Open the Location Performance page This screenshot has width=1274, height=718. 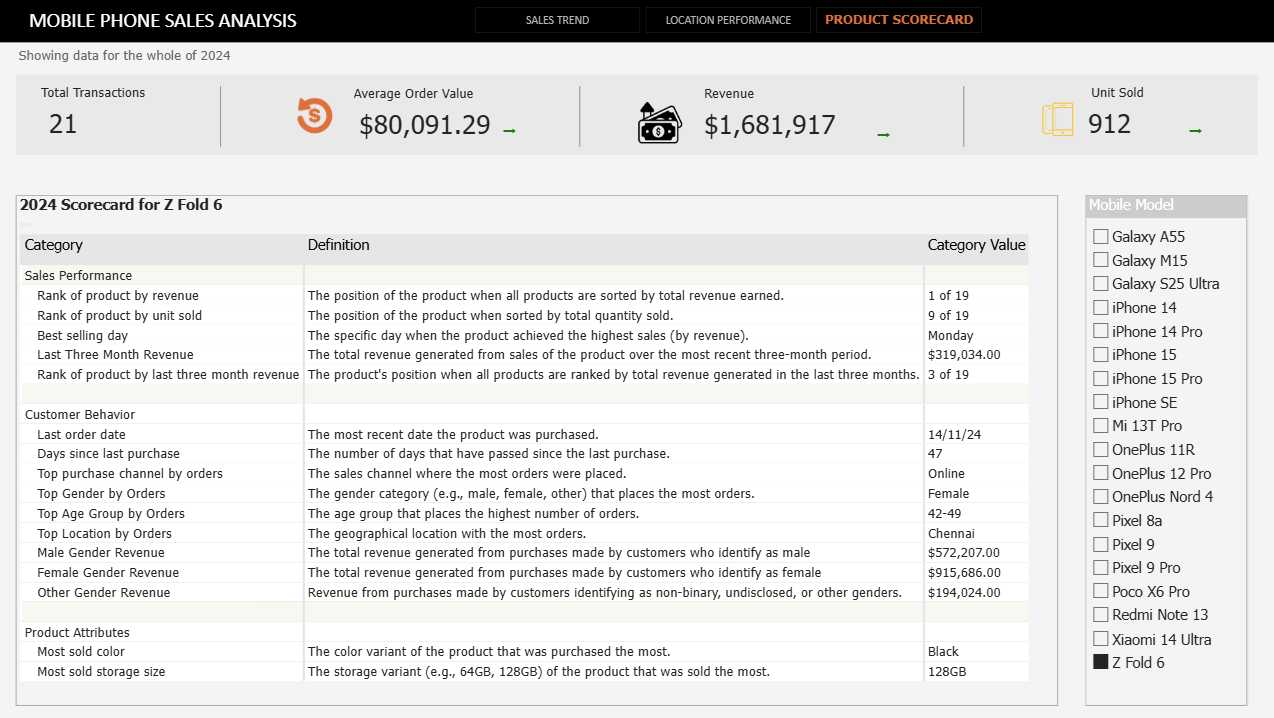coord(728,20)
